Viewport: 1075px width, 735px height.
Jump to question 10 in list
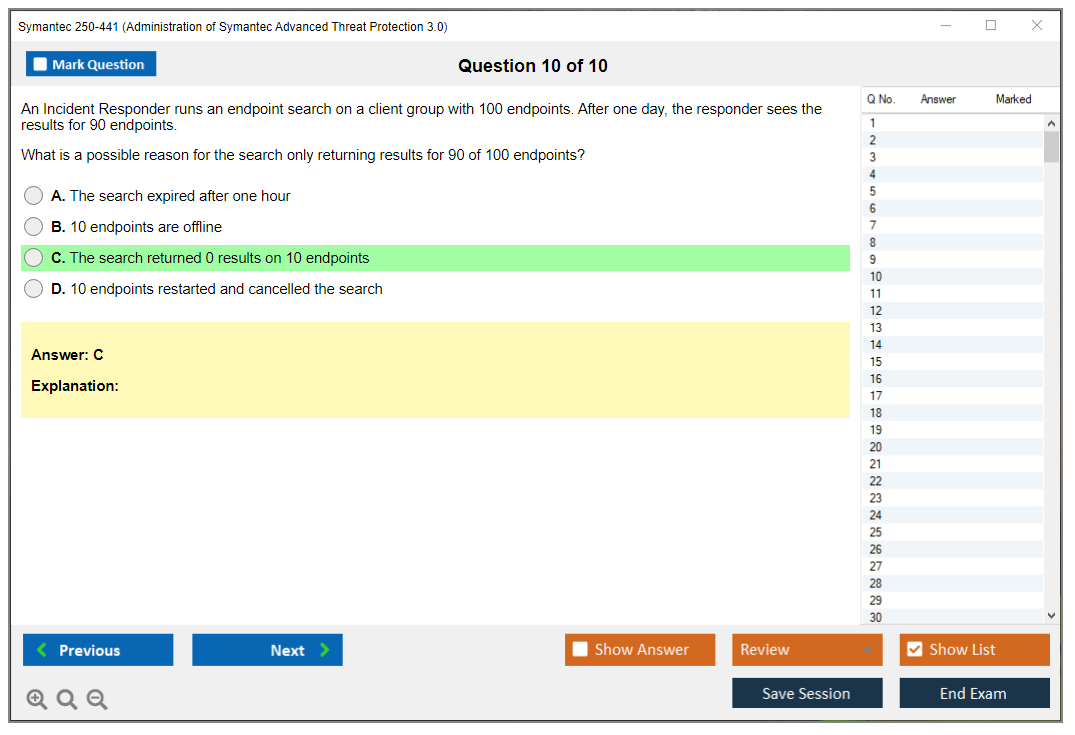click(876, 277)
